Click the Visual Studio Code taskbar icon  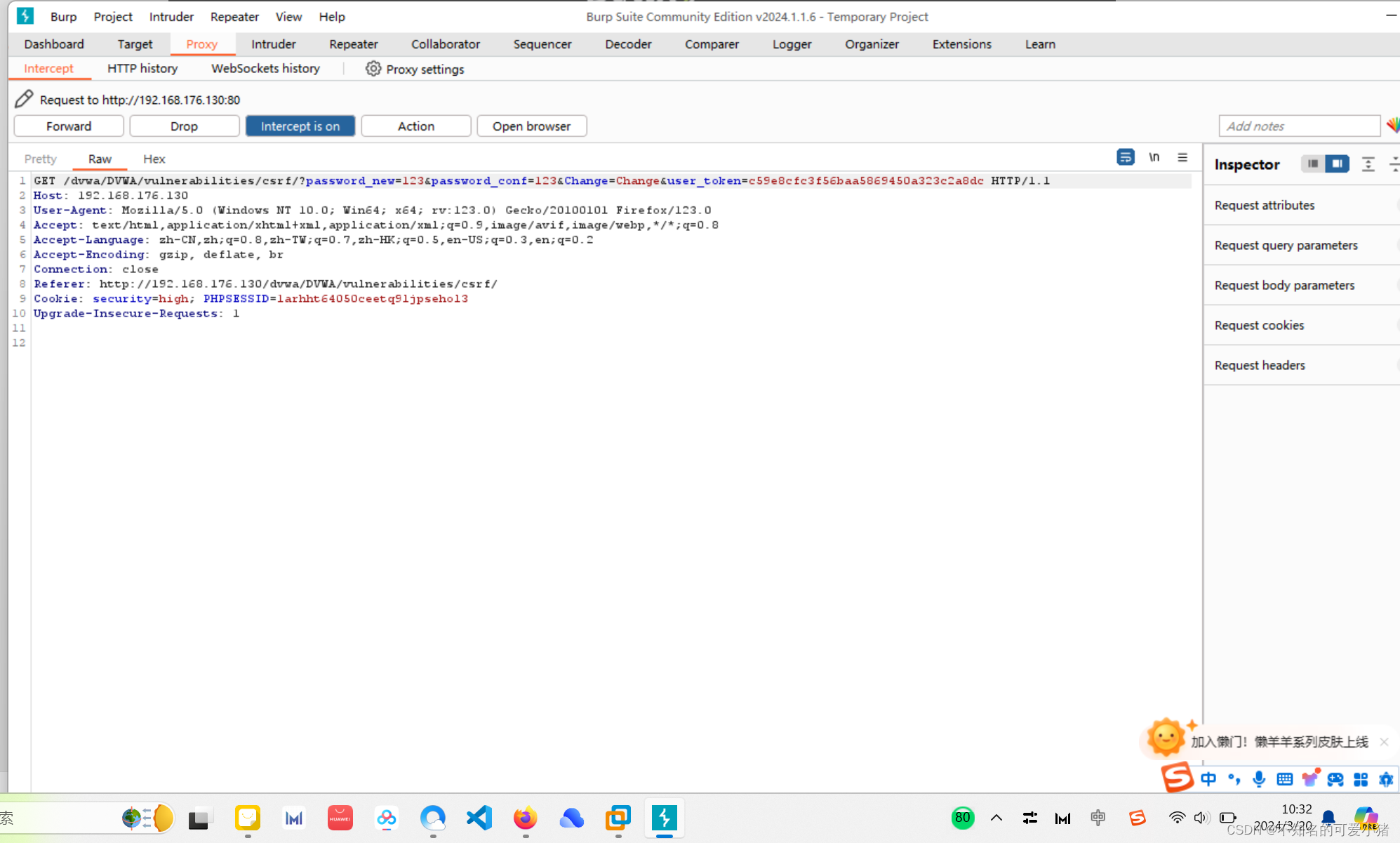[x=479, y=818]
